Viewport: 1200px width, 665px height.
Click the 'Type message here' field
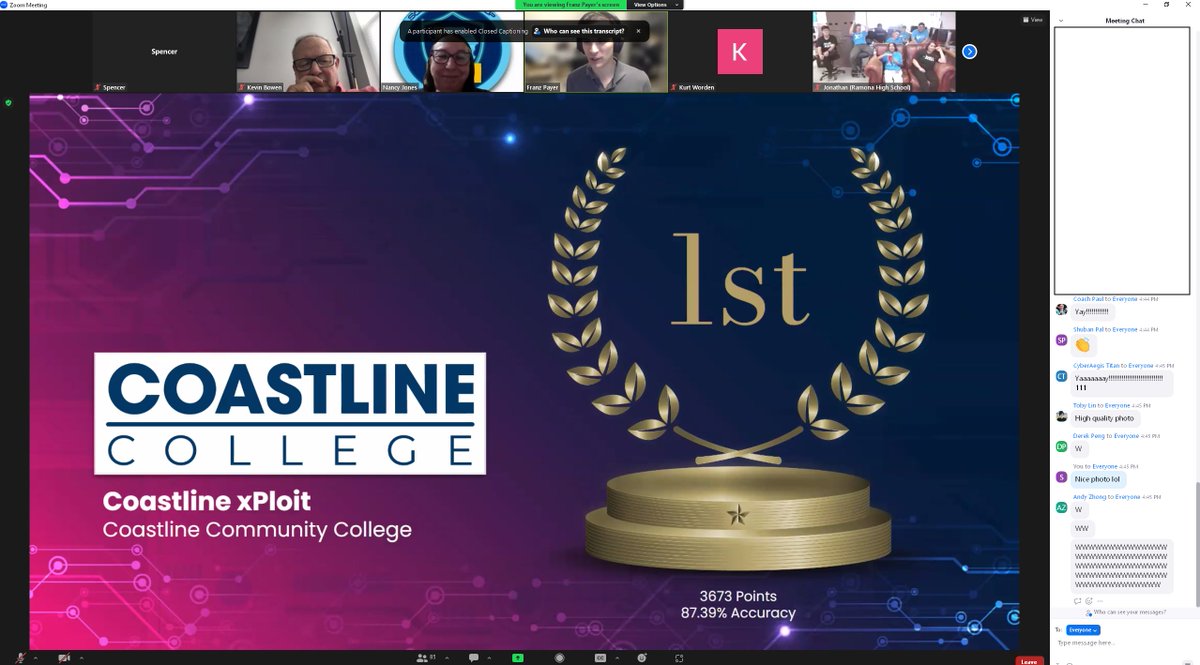[1125, 643]
